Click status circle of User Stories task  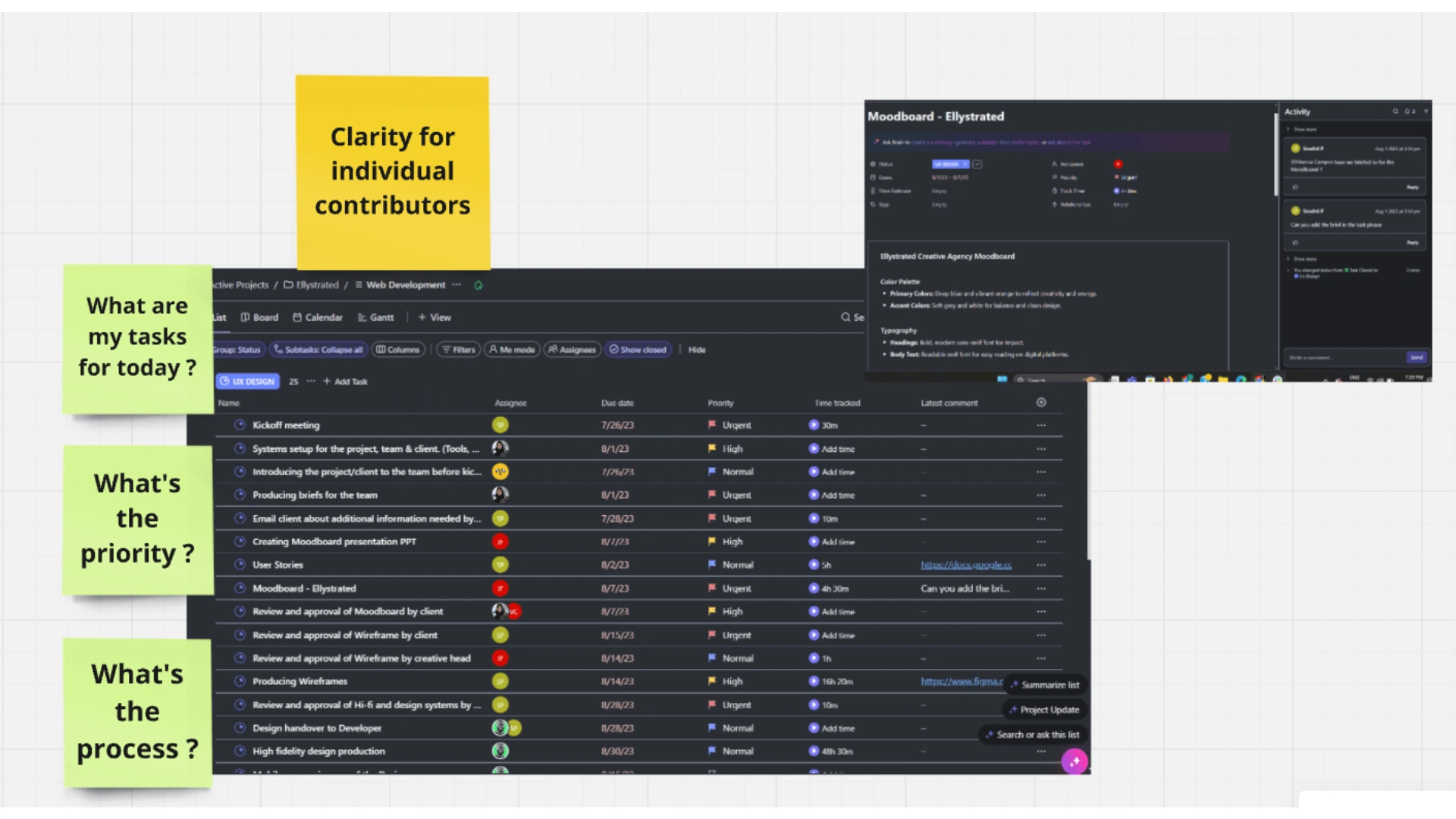click(x=240, y=565)
